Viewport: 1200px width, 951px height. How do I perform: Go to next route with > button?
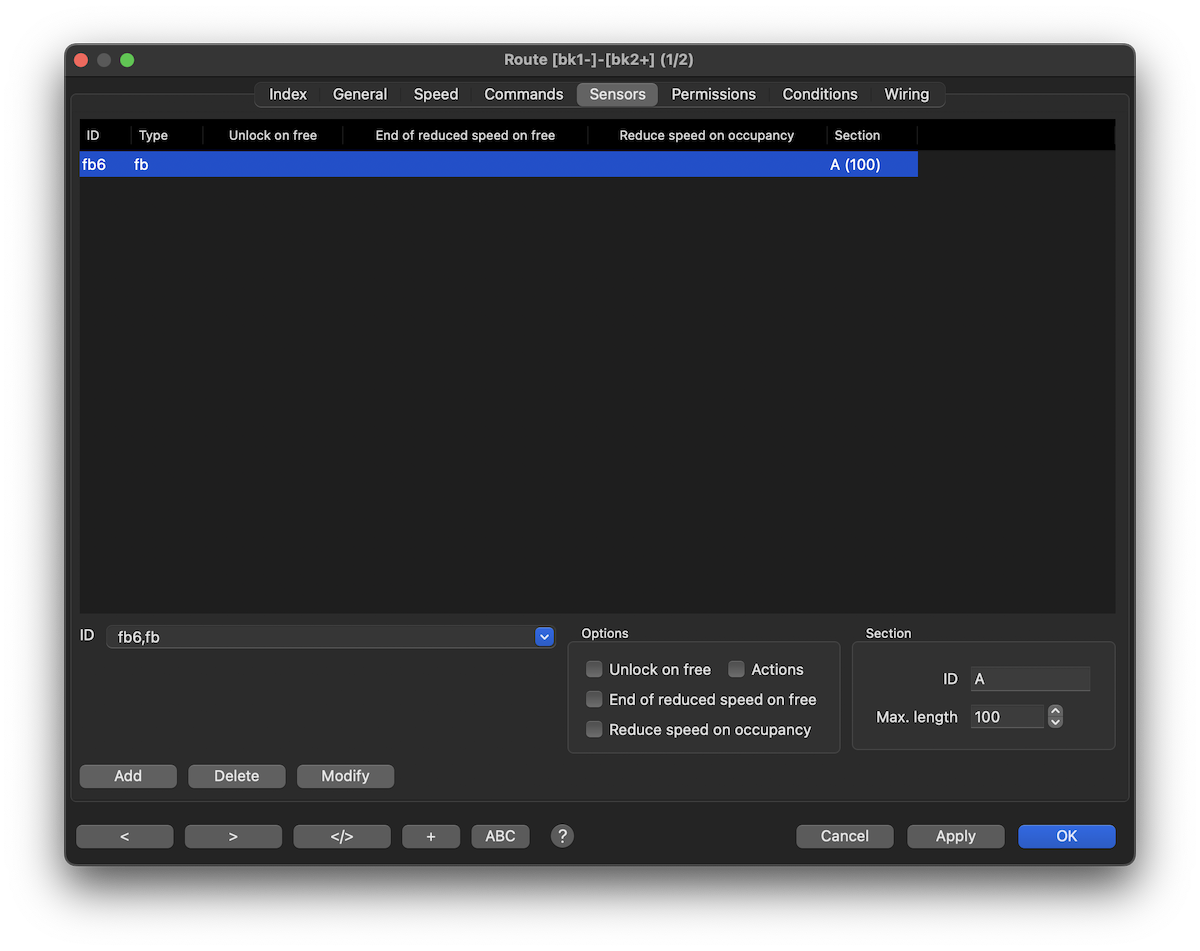click(x=233, y=836)
